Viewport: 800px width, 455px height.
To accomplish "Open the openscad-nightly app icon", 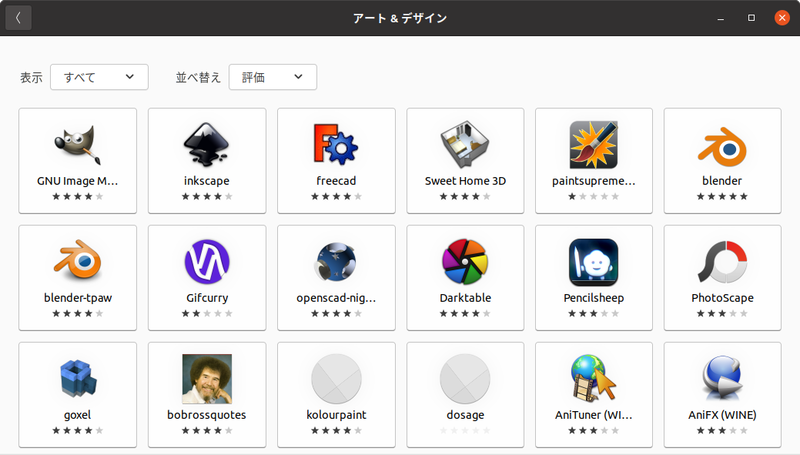I will (x=336, y=262).
